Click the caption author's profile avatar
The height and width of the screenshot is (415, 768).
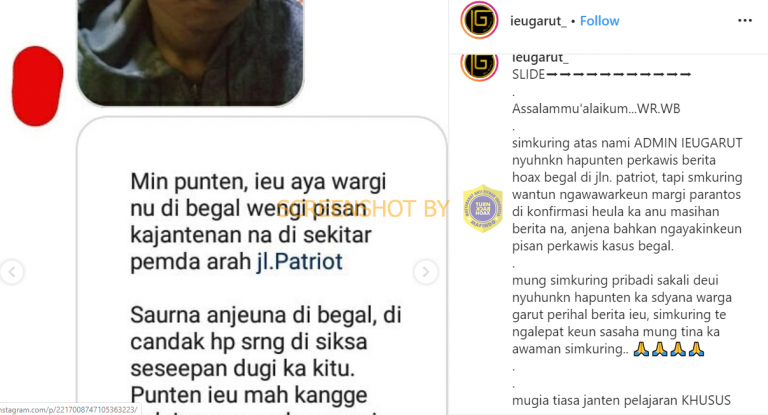click(x=480, y=66)
